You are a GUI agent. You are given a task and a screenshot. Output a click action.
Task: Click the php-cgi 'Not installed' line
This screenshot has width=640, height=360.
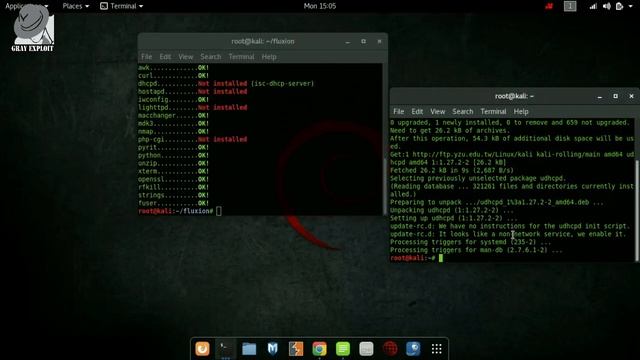(192, 139)
